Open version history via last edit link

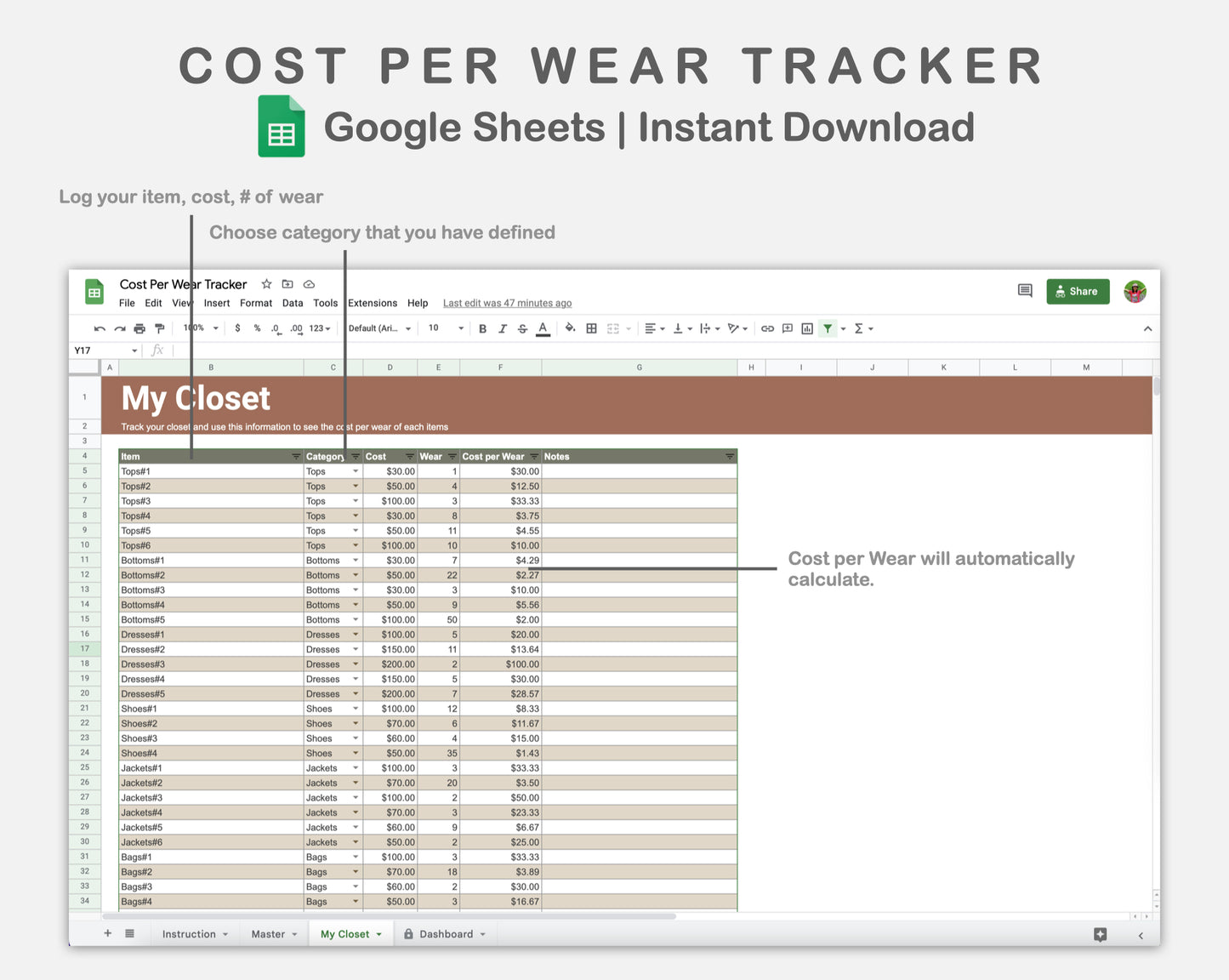click(x=506, y=303)
